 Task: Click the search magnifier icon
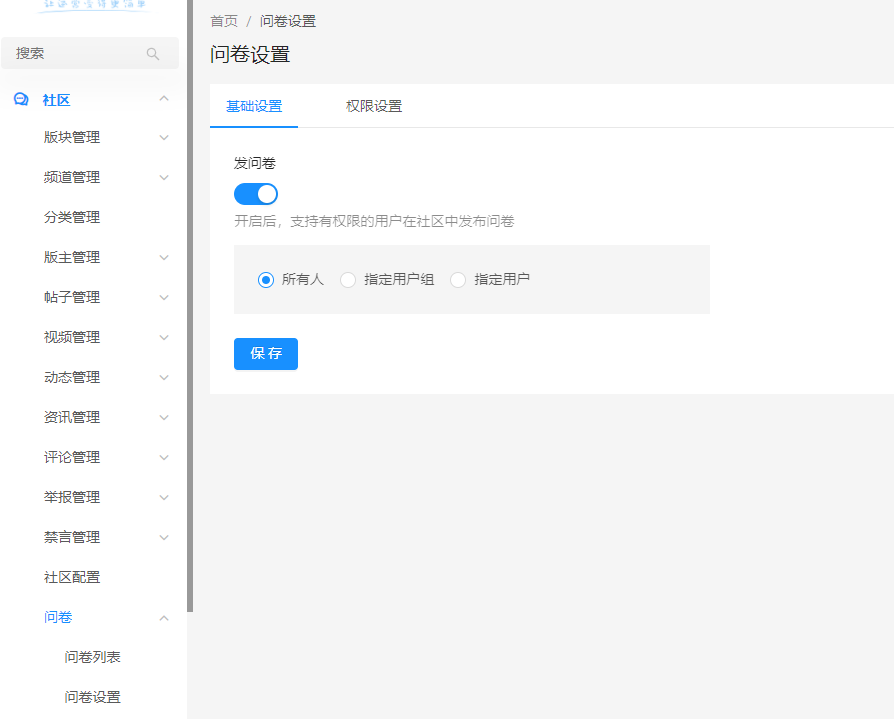click(x=153, y=54)
